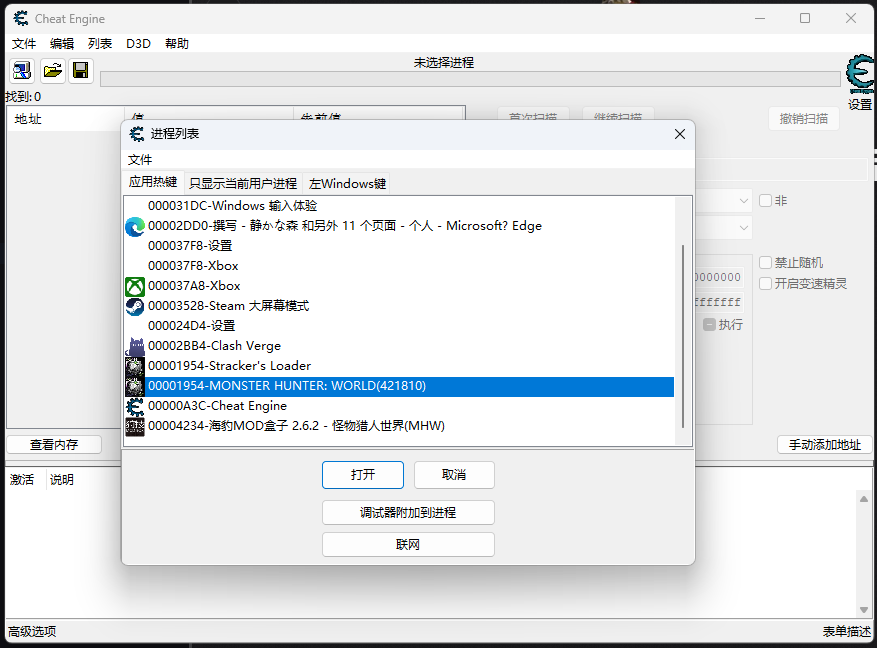Screen dimensions: 877x648
Task: Click 调试器附加到进程 button
Action: click(408, 513)
